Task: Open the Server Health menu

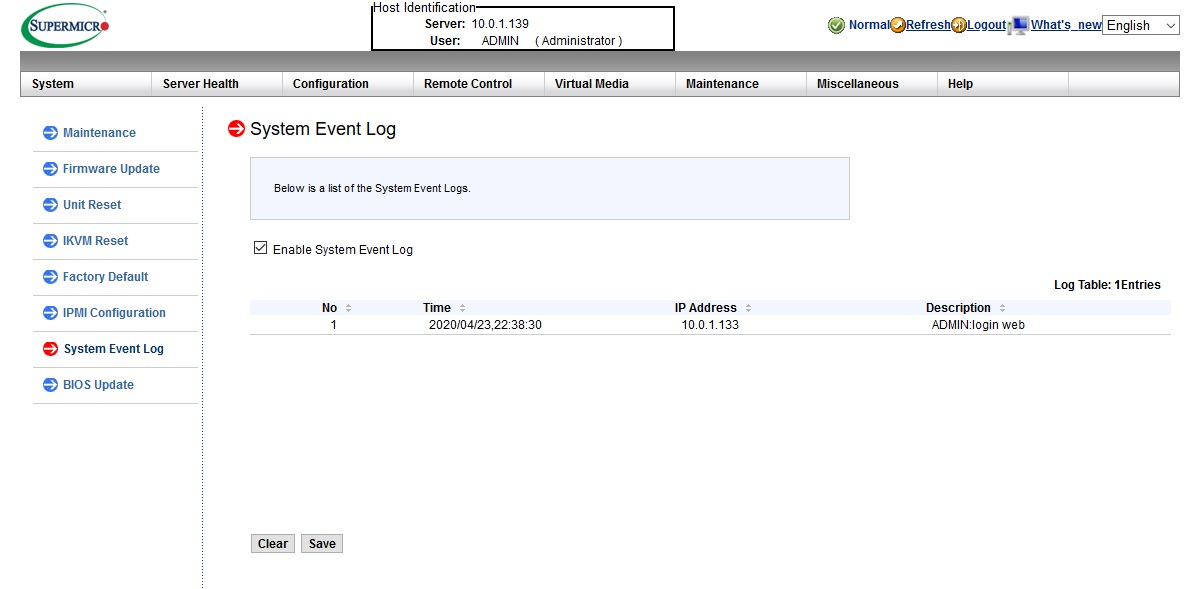Action: 201,84
